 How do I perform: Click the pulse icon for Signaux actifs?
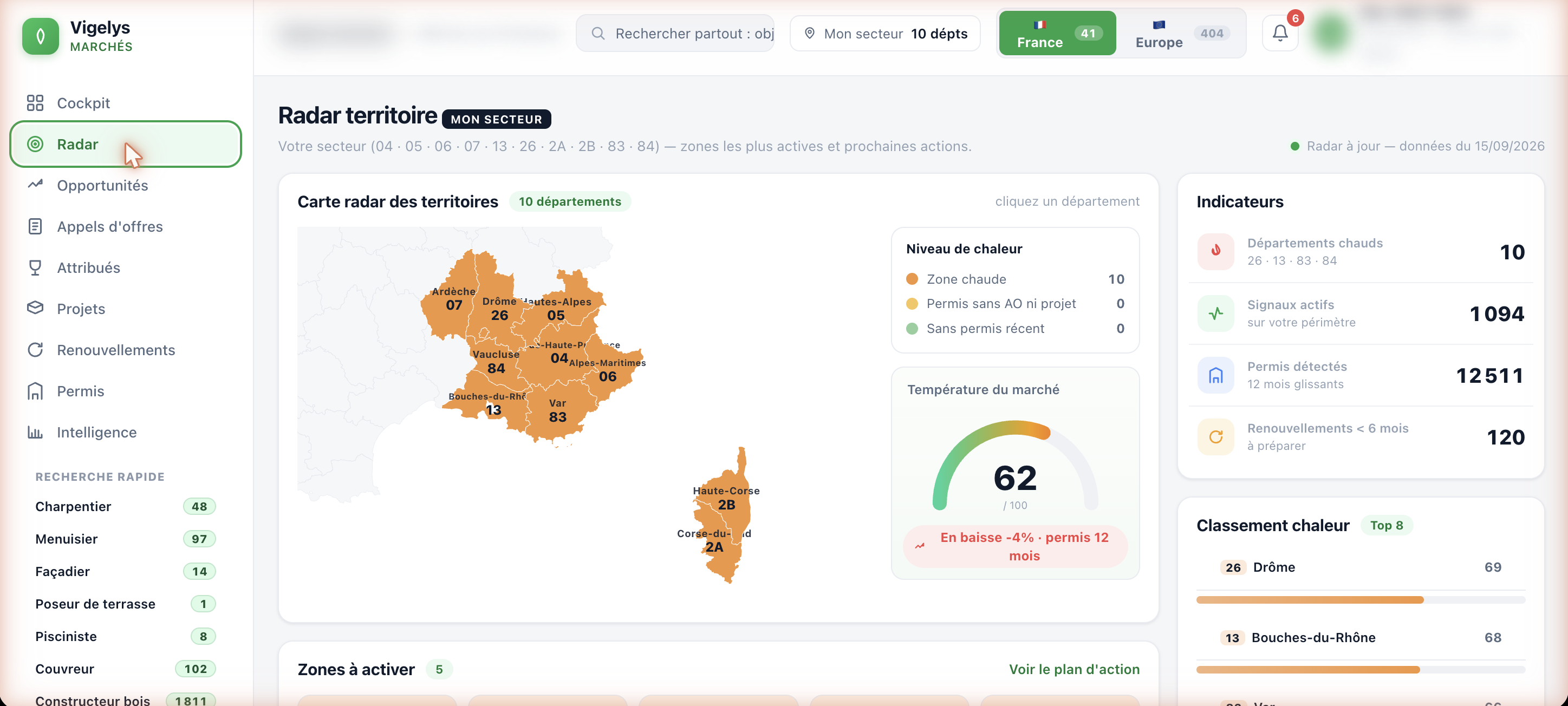coord(1215,313)
